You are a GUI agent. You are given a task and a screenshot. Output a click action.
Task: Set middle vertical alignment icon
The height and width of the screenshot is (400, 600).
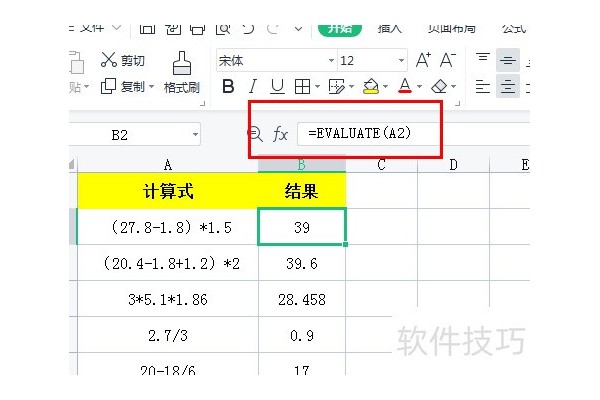(508, 60)
